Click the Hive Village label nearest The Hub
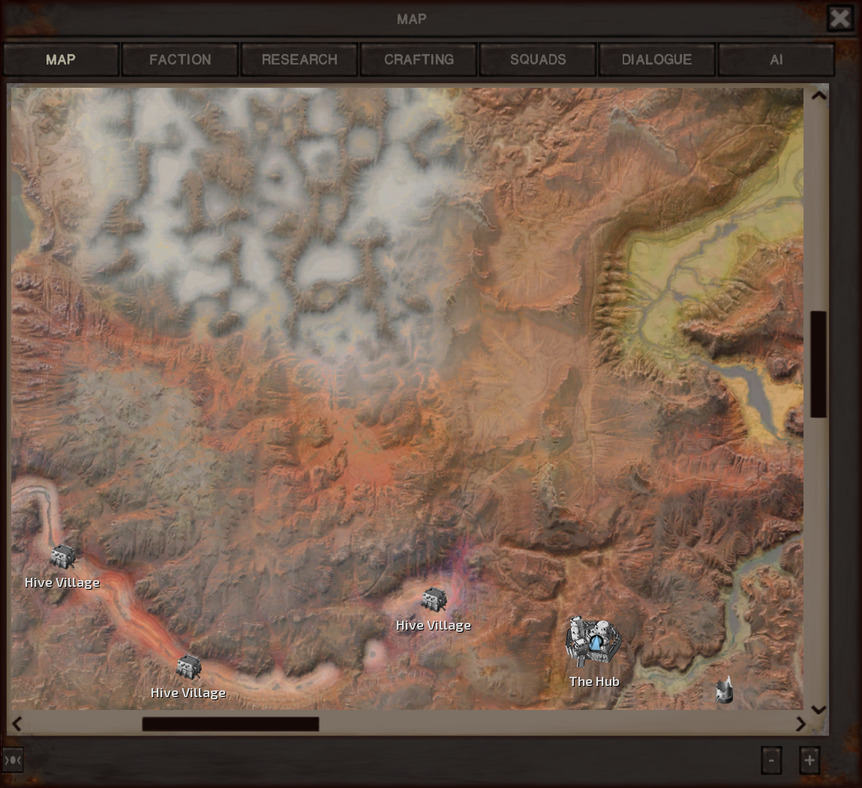Screen dimensions: 862x788 pos(433,625)
